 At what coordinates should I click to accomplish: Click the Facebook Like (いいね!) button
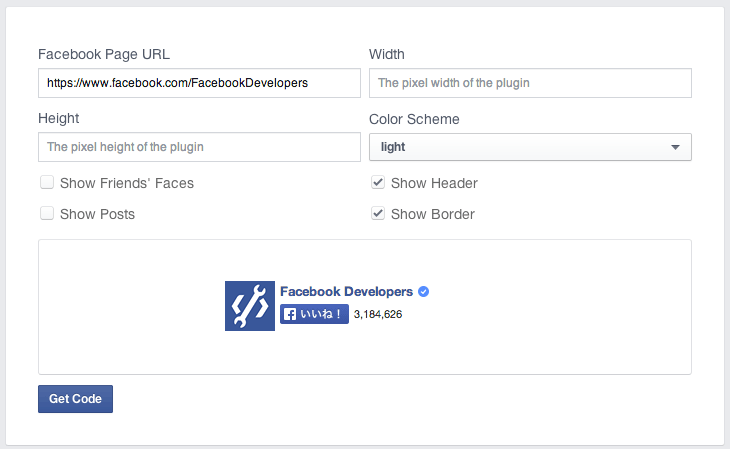tap(314, 314)
